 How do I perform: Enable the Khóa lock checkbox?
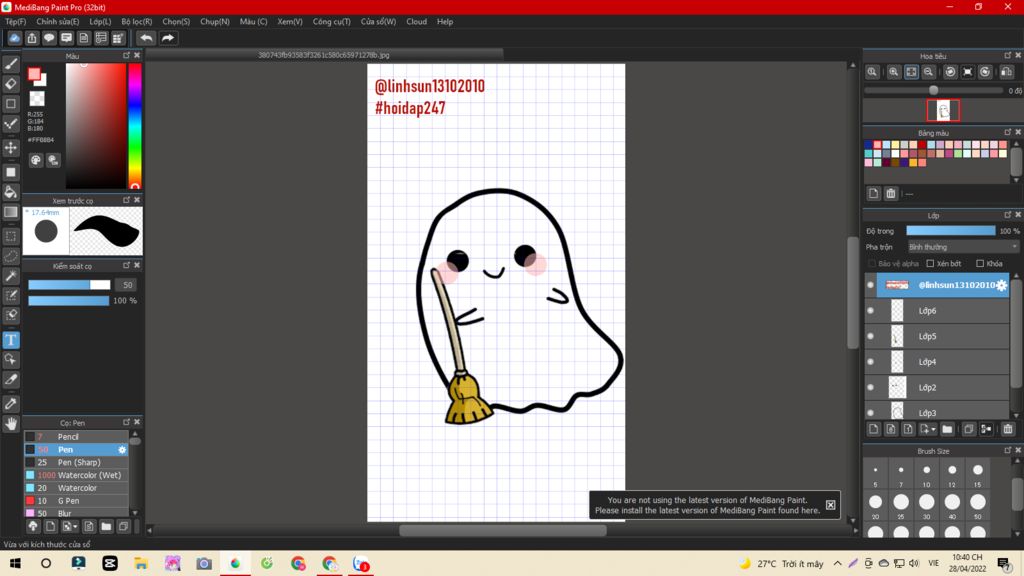click(980, 264)
